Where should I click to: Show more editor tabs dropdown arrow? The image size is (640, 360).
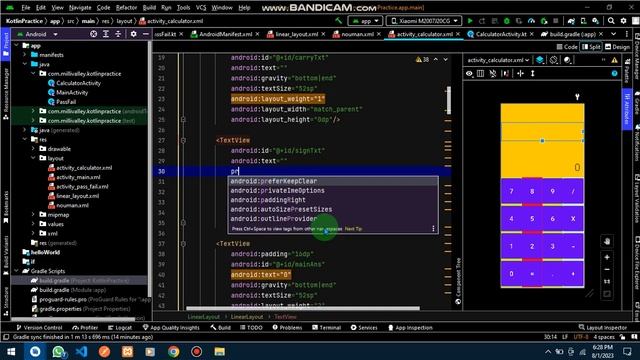click(613, 34)
